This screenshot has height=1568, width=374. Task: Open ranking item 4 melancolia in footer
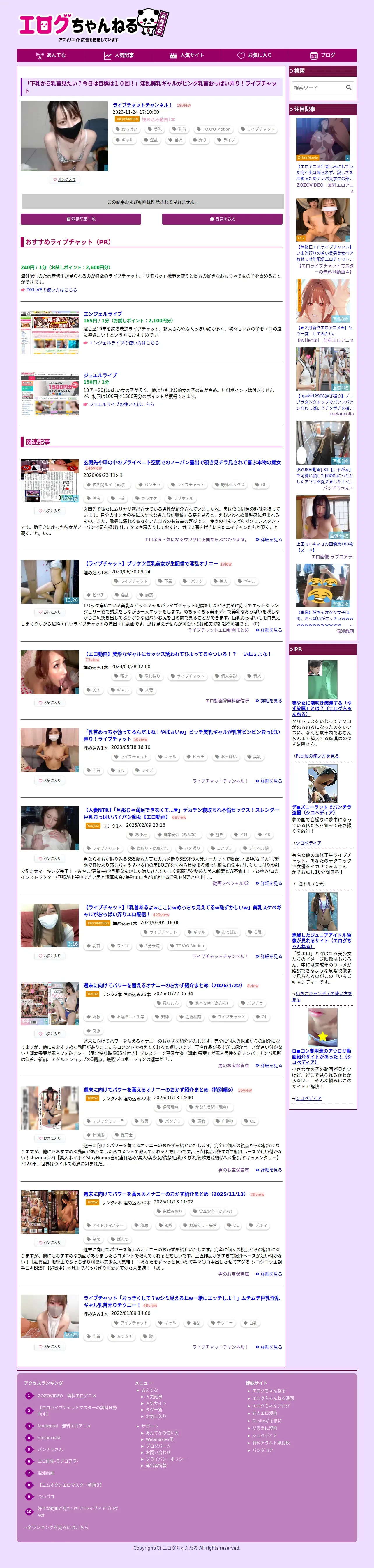(49, 1438)
